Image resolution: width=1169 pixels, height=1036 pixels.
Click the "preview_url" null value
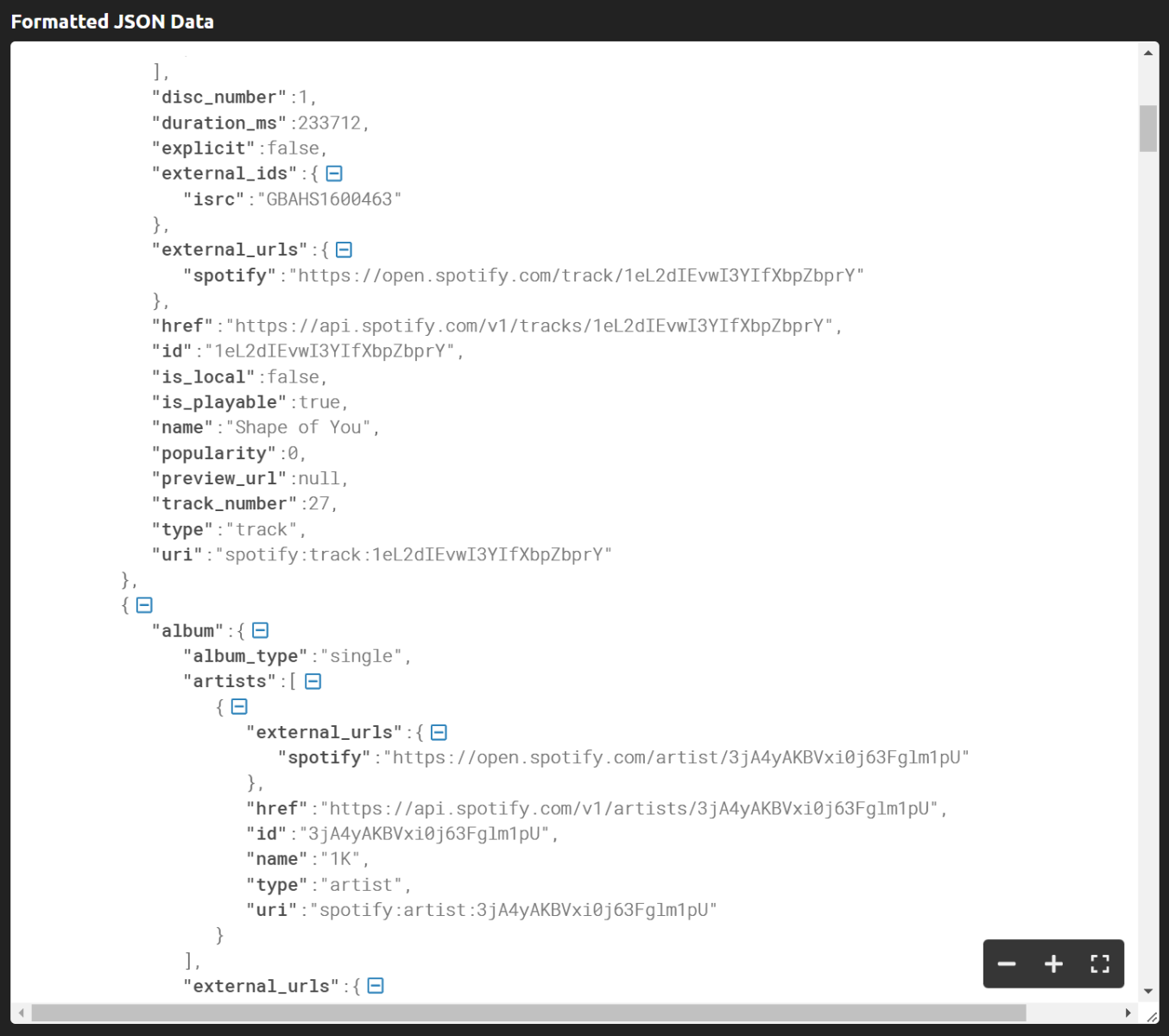point(319,478)
